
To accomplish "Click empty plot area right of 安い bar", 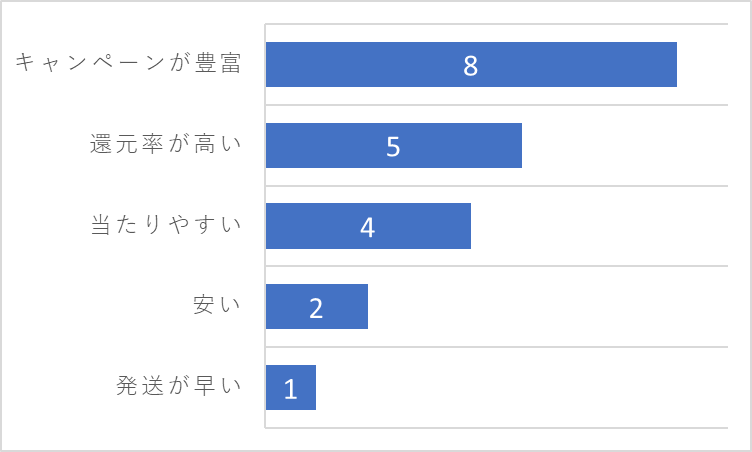I will point(547,307).
